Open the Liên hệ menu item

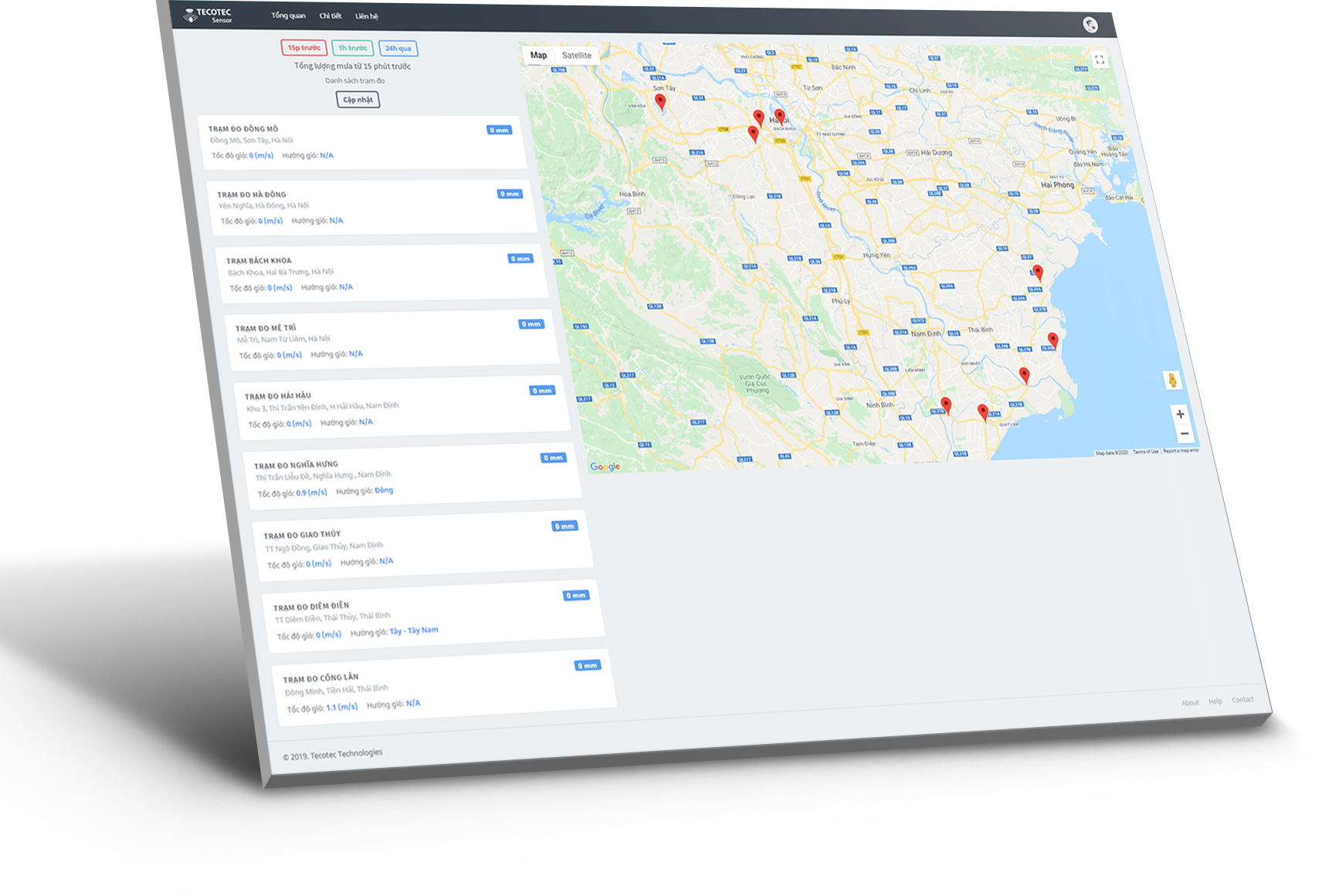(x=366, y=16)
